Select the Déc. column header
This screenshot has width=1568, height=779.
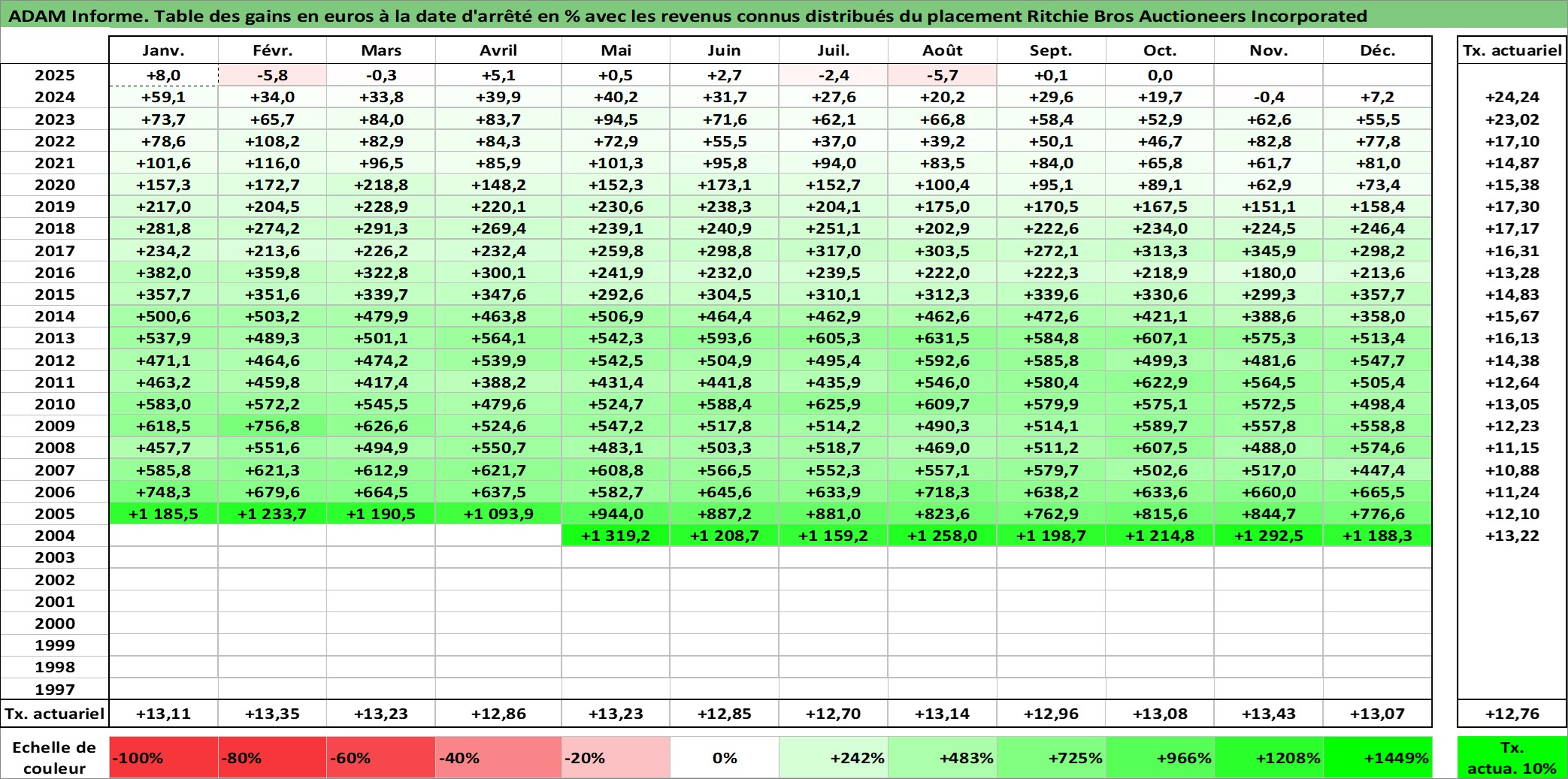[x=1377, y=50]
